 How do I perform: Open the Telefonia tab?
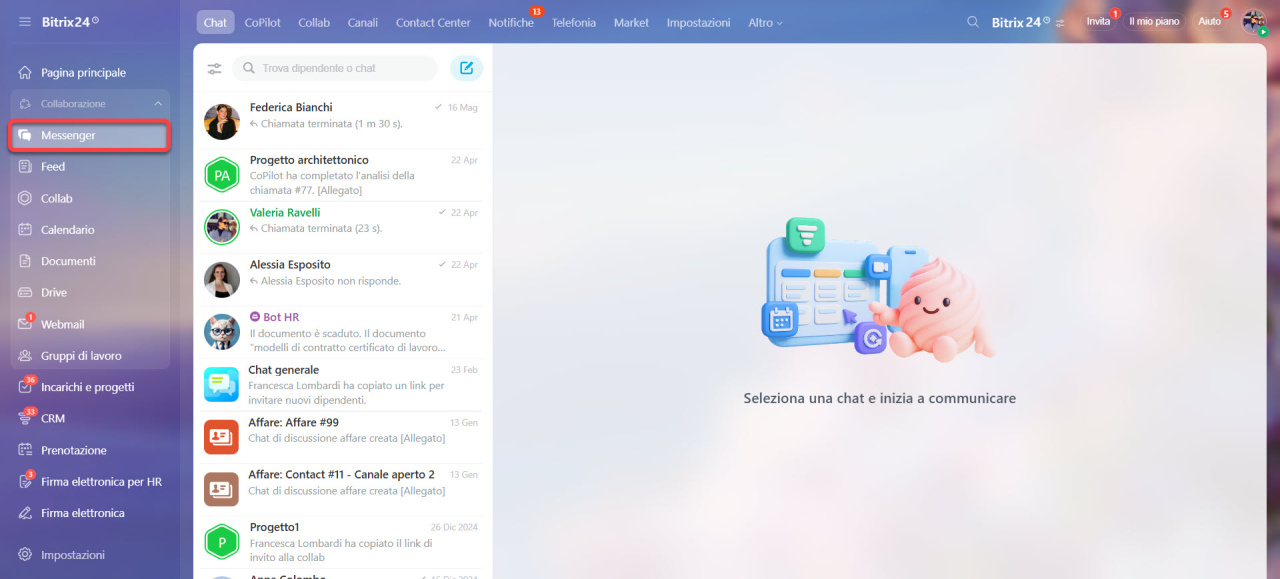(x=574, y=22)
